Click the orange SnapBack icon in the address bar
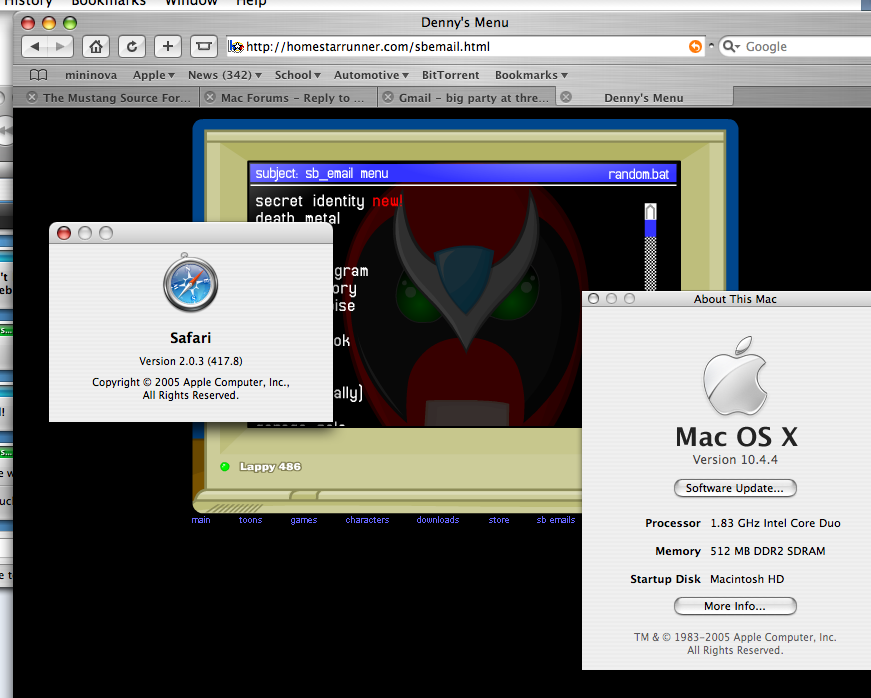This screenshot has width=871, height=698. coord(695,47)
